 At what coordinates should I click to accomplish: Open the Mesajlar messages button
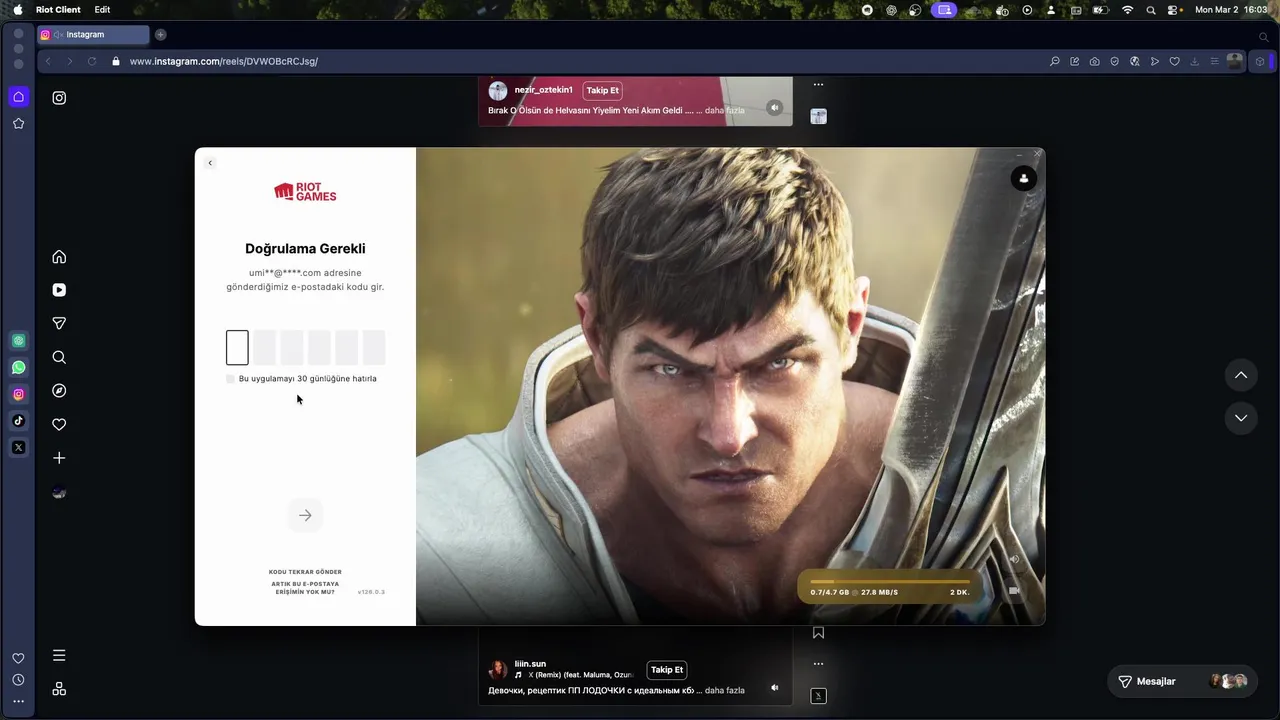tap(1182, 681)
